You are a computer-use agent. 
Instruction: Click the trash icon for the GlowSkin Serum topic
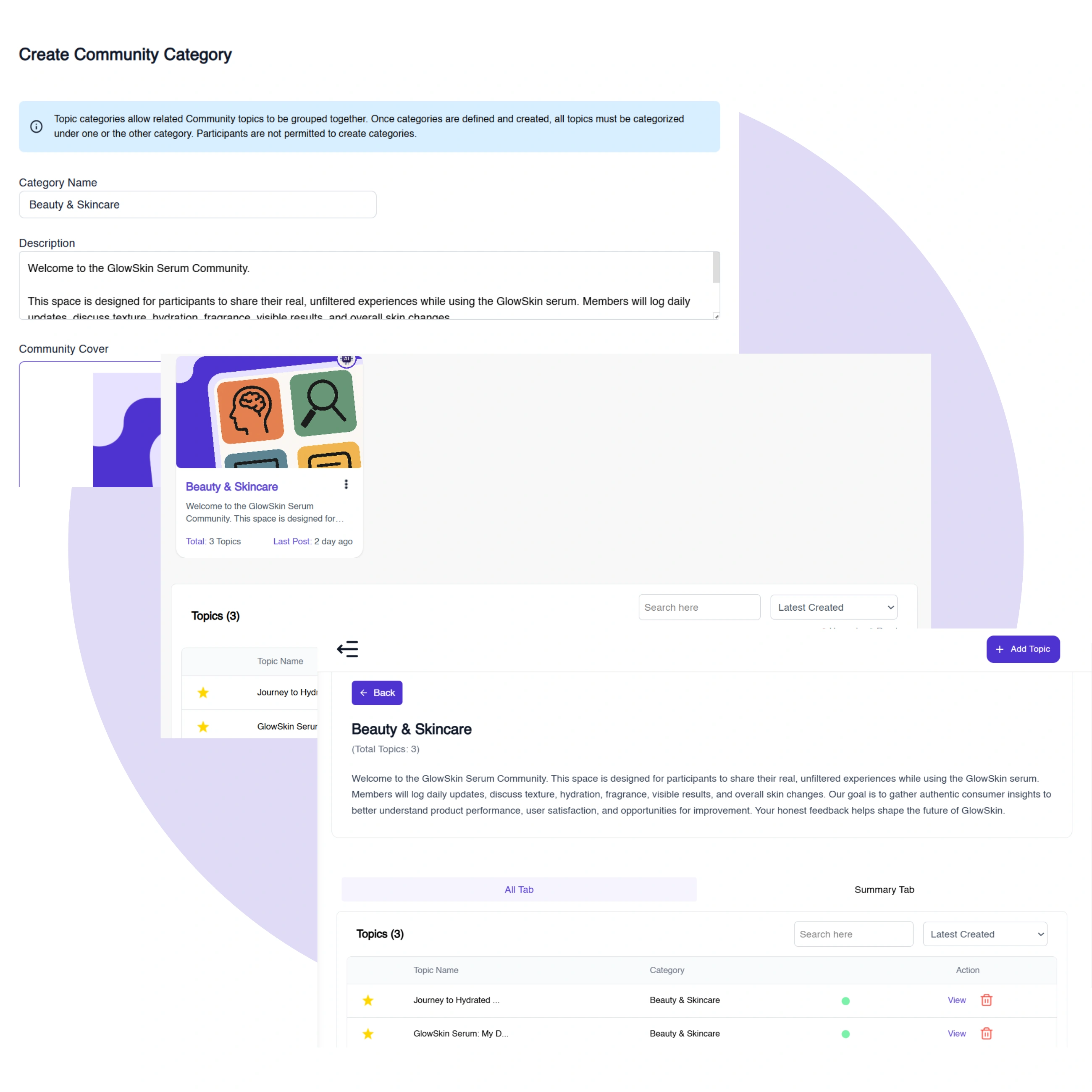(x=986, y=1034)
